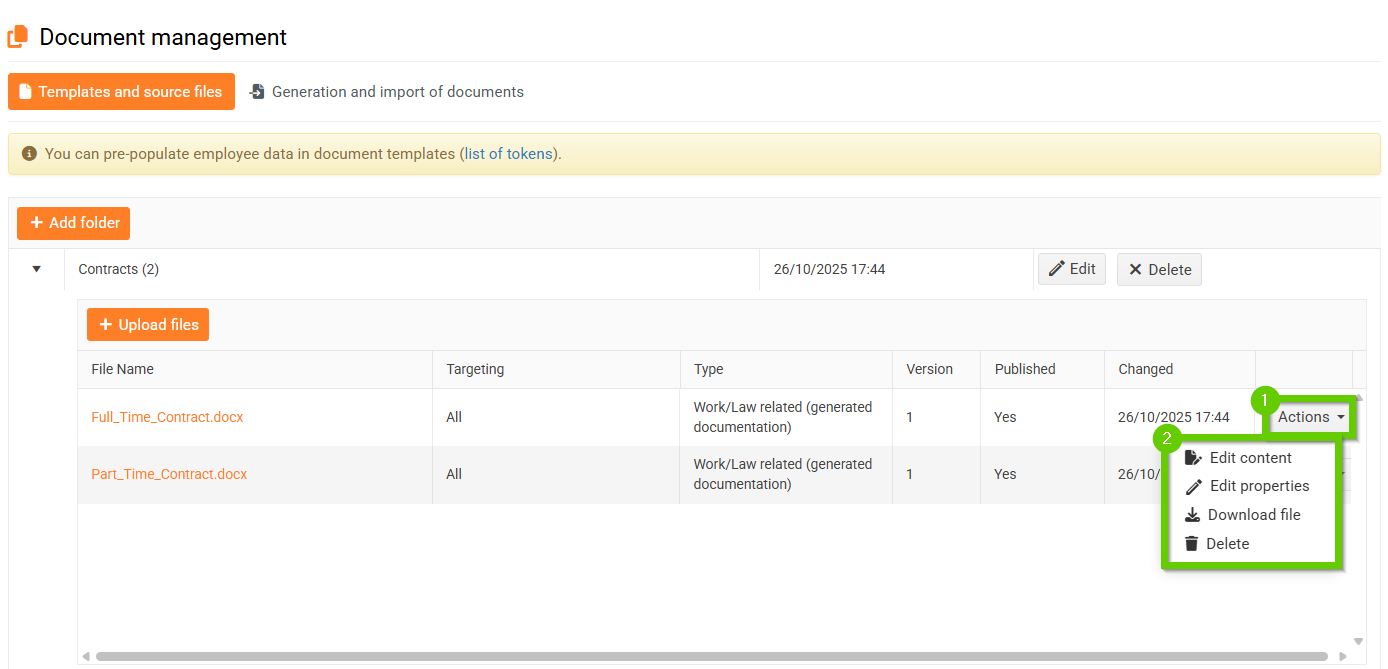Click the Download file arrow icon

1192,515
